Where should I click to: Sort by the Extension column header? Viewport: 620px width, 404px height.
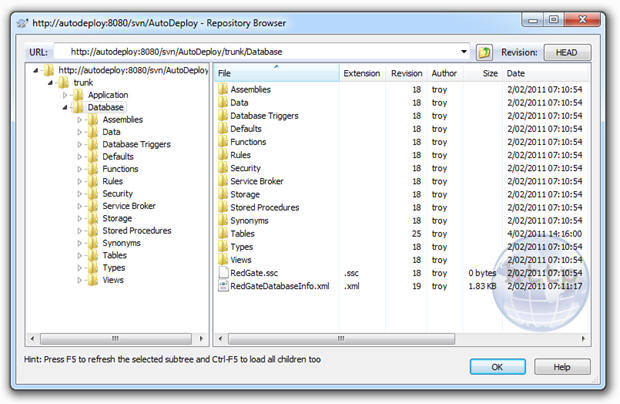point(362,73)
